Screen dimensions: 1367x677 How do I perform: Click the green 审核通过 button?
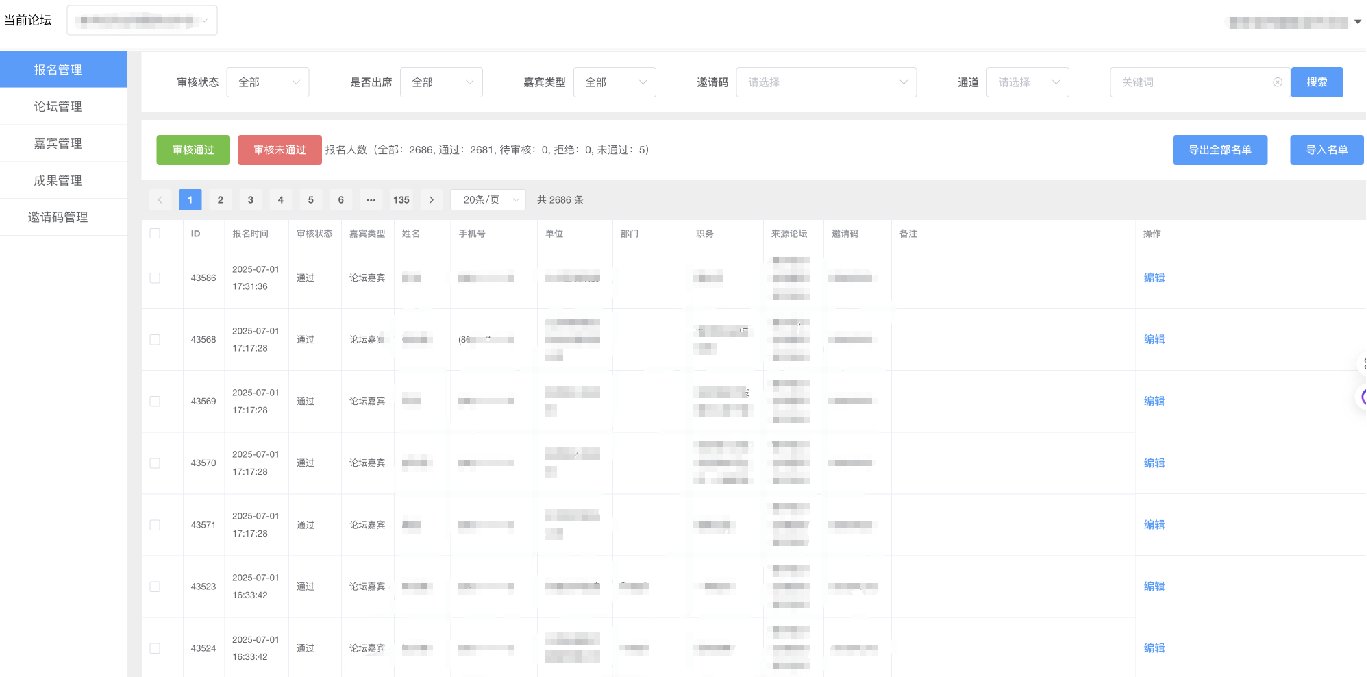pyautogui.click(x=193, y=150)
